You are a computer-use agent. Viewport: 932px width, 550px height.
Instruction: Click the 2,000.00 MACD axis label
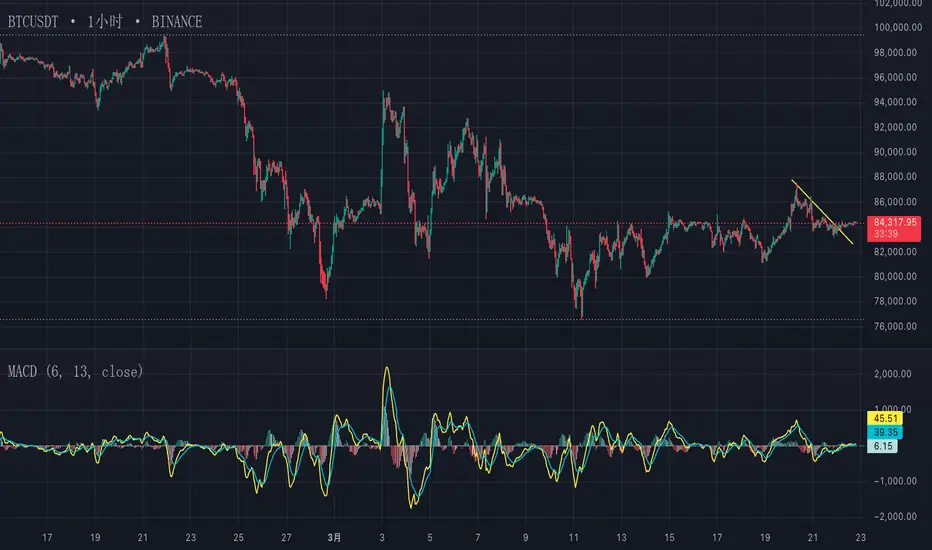893,374
